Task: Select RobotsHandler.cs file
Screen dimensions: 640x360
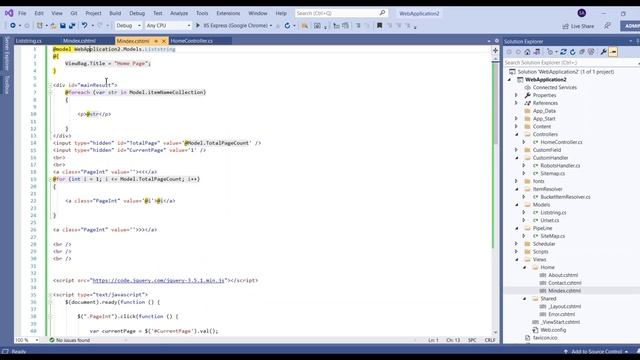Action: (x=560, y=166)
